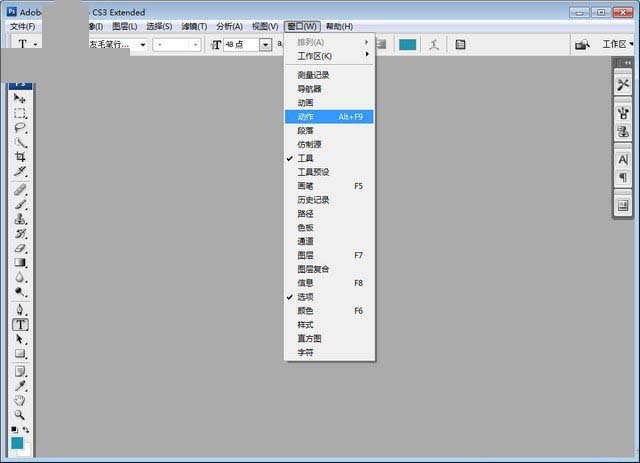Open the font family dropdown
The height and width of the screenshot is (463, 640).
(x=142, y=45)
